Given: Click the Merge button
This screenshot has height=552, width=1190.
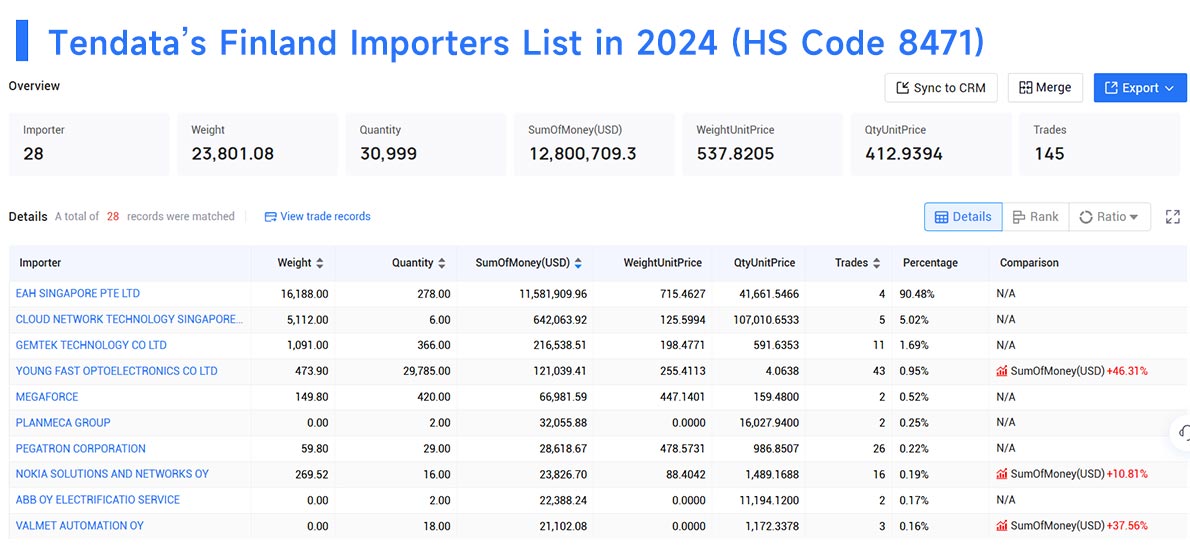Looking at the screenshot, I should click(1045, 88).
